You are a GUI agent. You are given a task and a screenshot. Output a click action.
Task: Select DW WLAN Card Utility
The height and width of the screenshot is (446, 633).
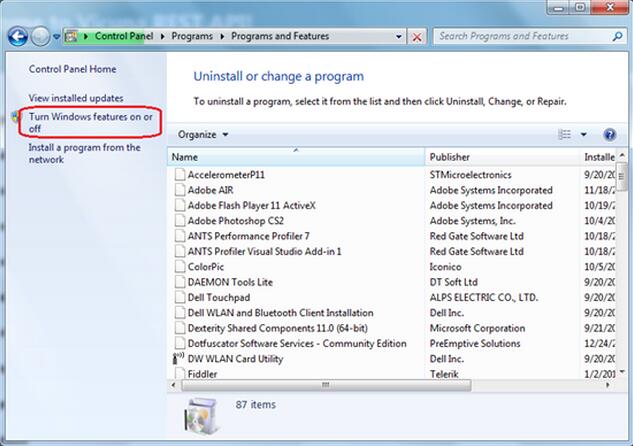pyautogui.click(x=235, y=359)
